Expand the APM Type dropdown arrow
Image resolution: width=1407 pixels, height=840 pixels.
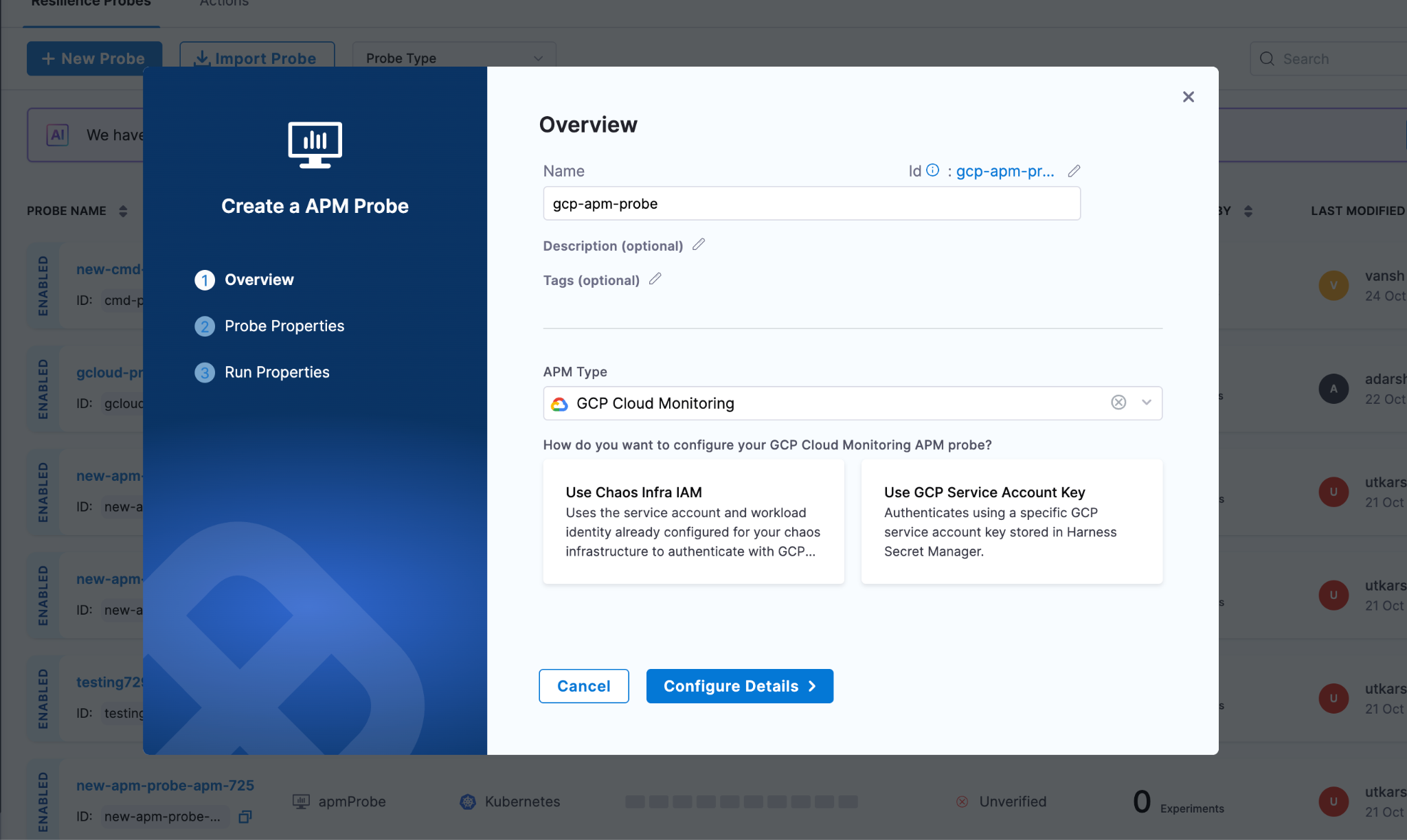pyautogui.click(x=1147, y=402)
